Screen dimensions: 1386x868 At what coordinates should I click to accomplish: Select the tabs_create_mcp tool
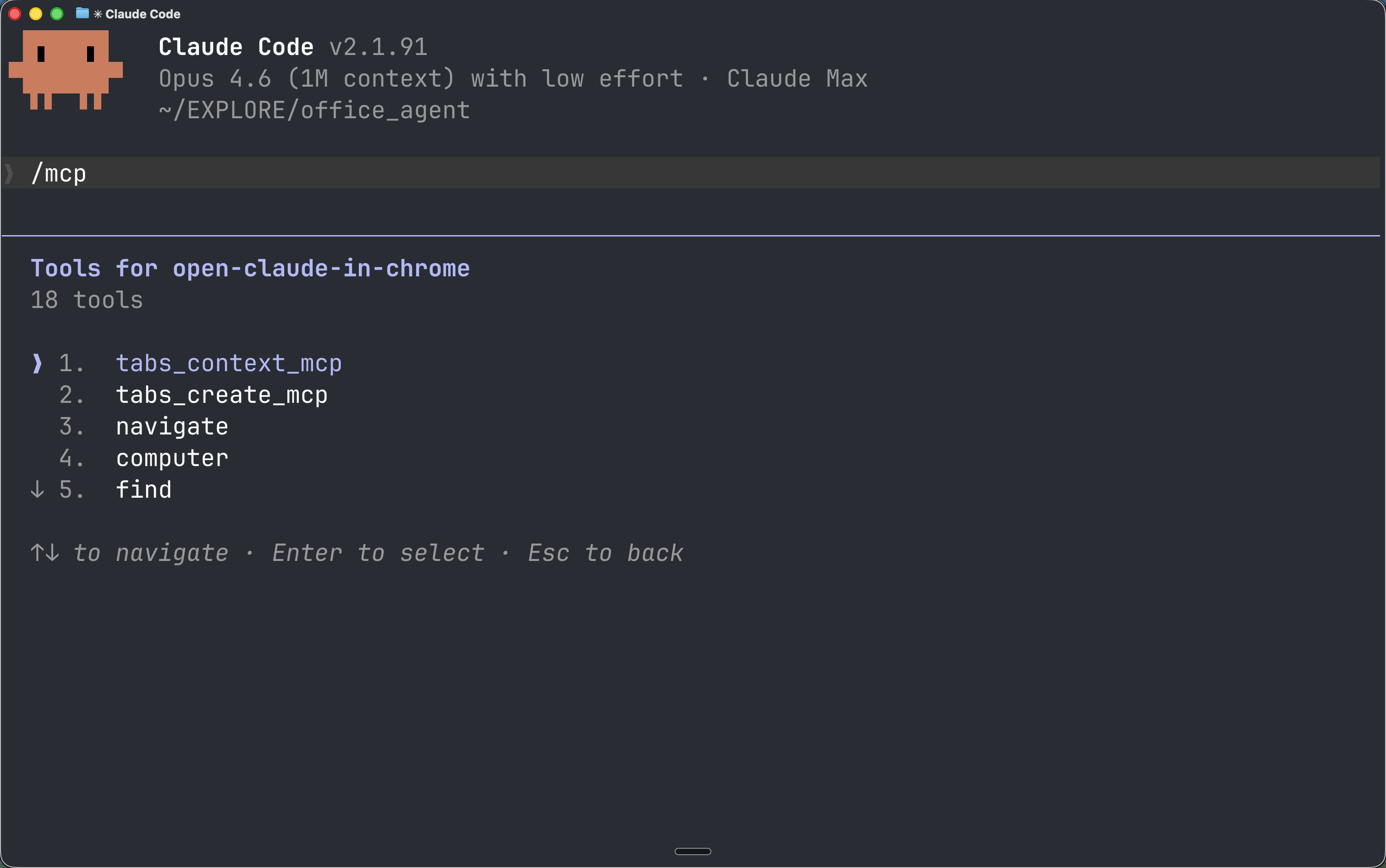point(221,395)
